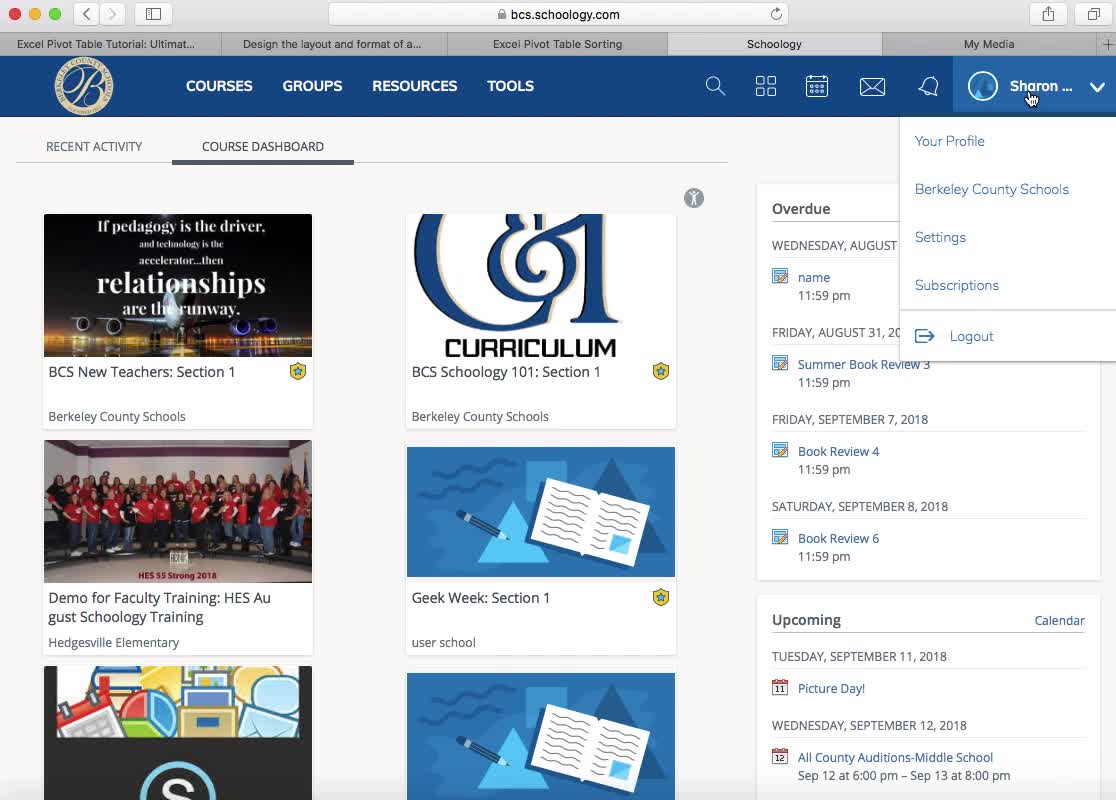Screen dimensions: 1116x800
Task: Click the bcs.schoology.com address bar
Action: [558, 14]
